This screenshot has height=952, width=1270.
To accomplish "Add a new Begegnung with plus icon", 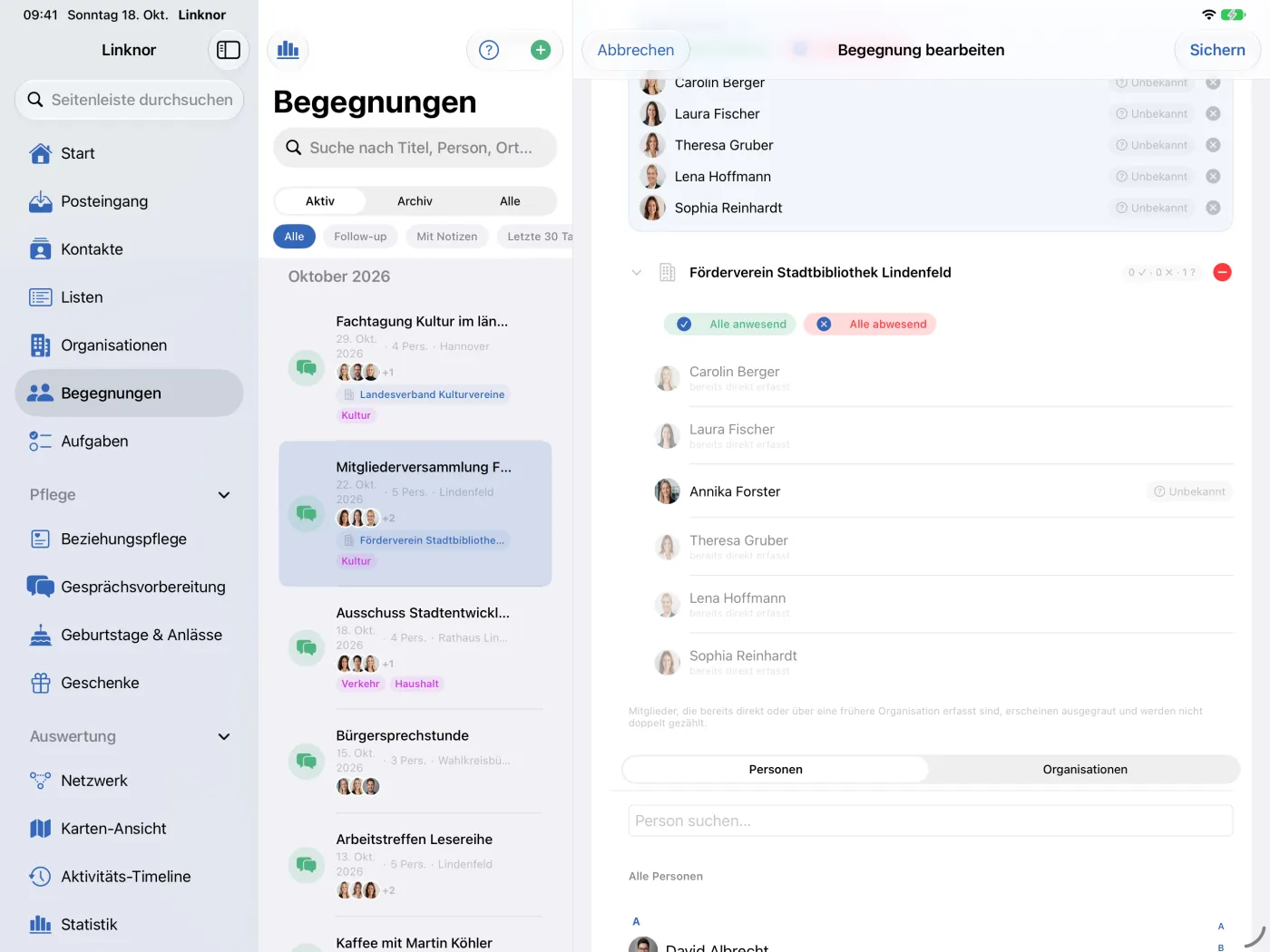I will click(x=541, y=50).
